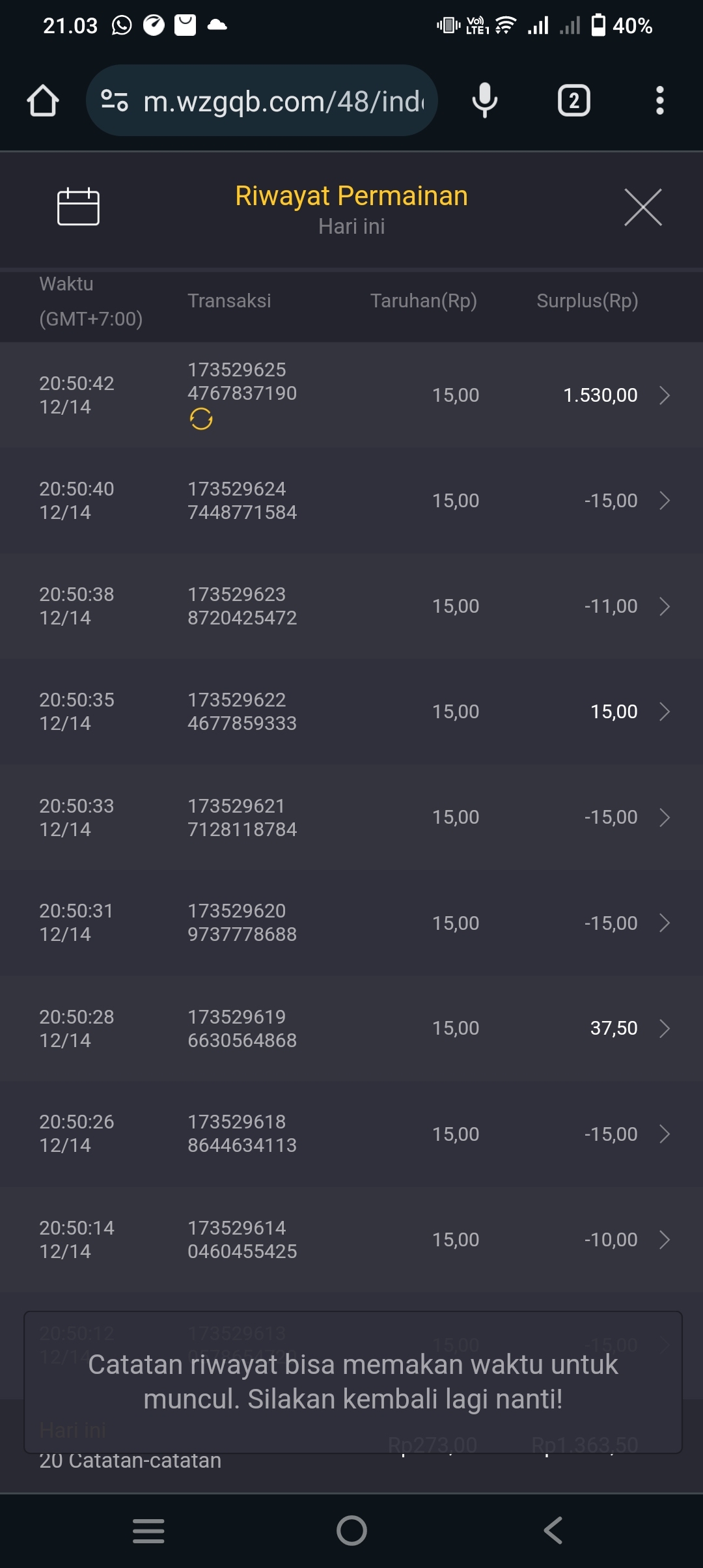Close the Riwayat Permainan panel
The image size is (703, 1568).
point(642,208)
